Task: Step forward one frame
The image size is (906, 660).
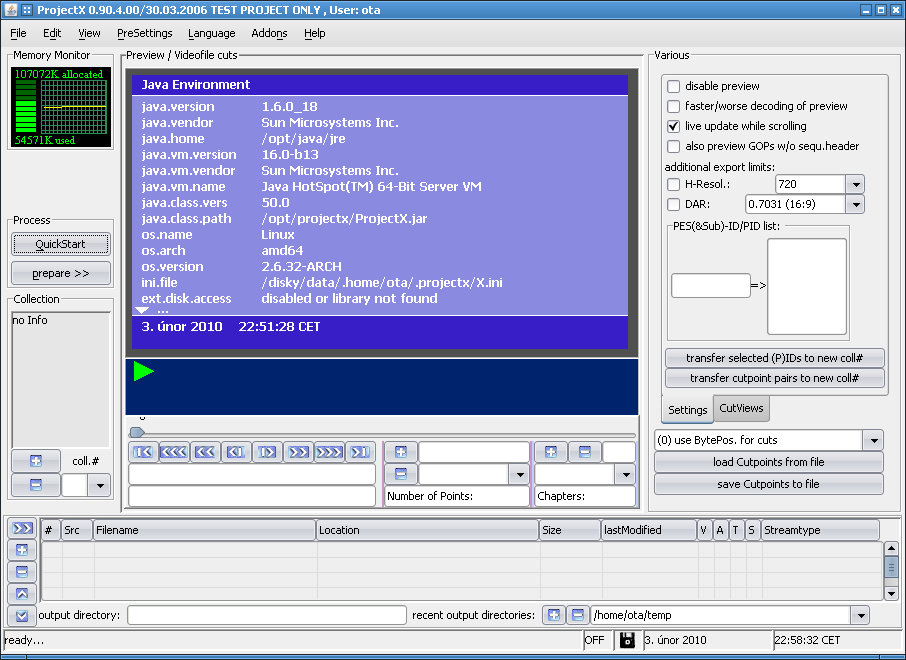Action: click(x=267, y=452)
